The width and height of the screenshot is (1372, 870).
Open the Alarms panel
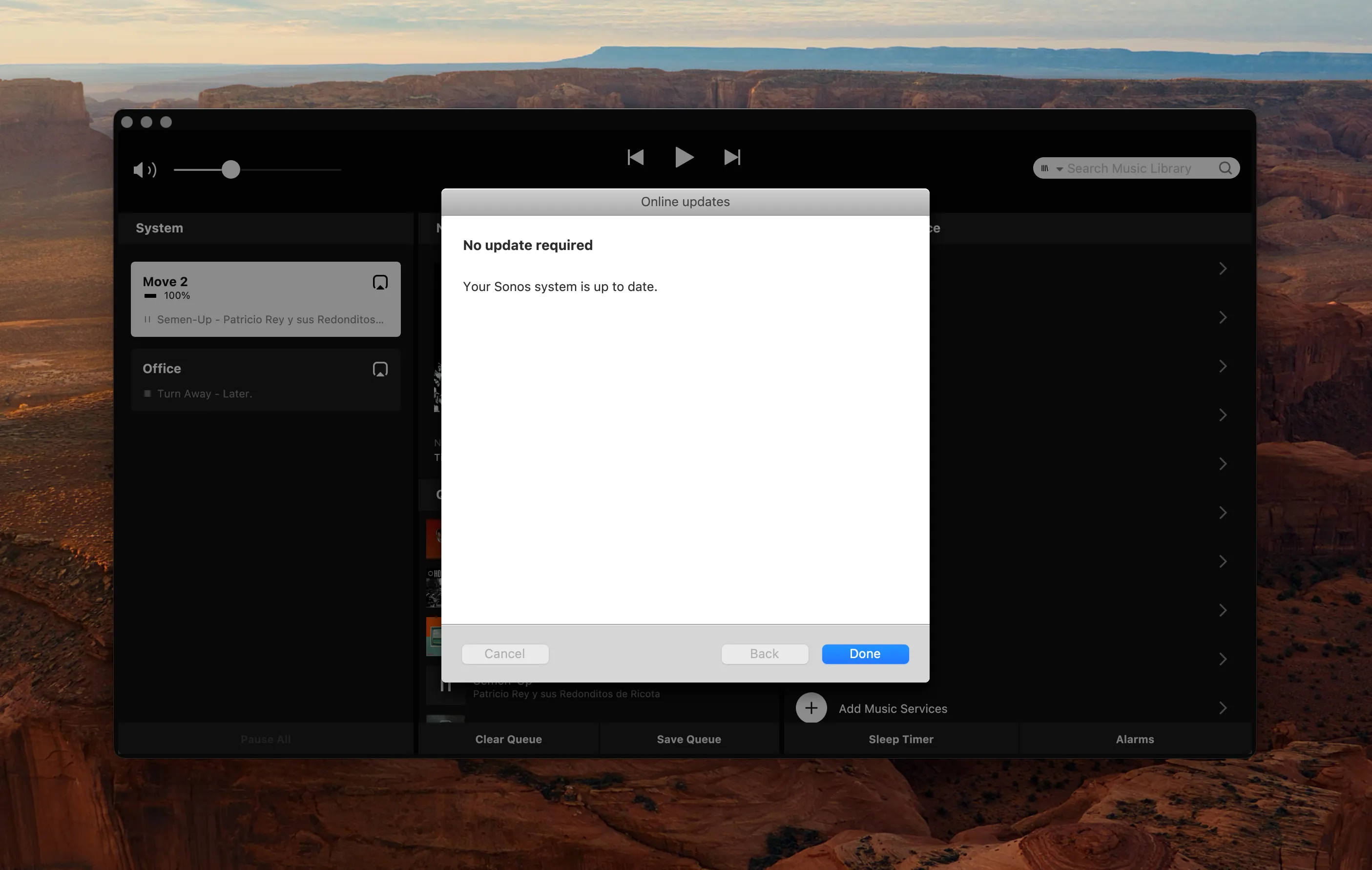click(1135, 739)
